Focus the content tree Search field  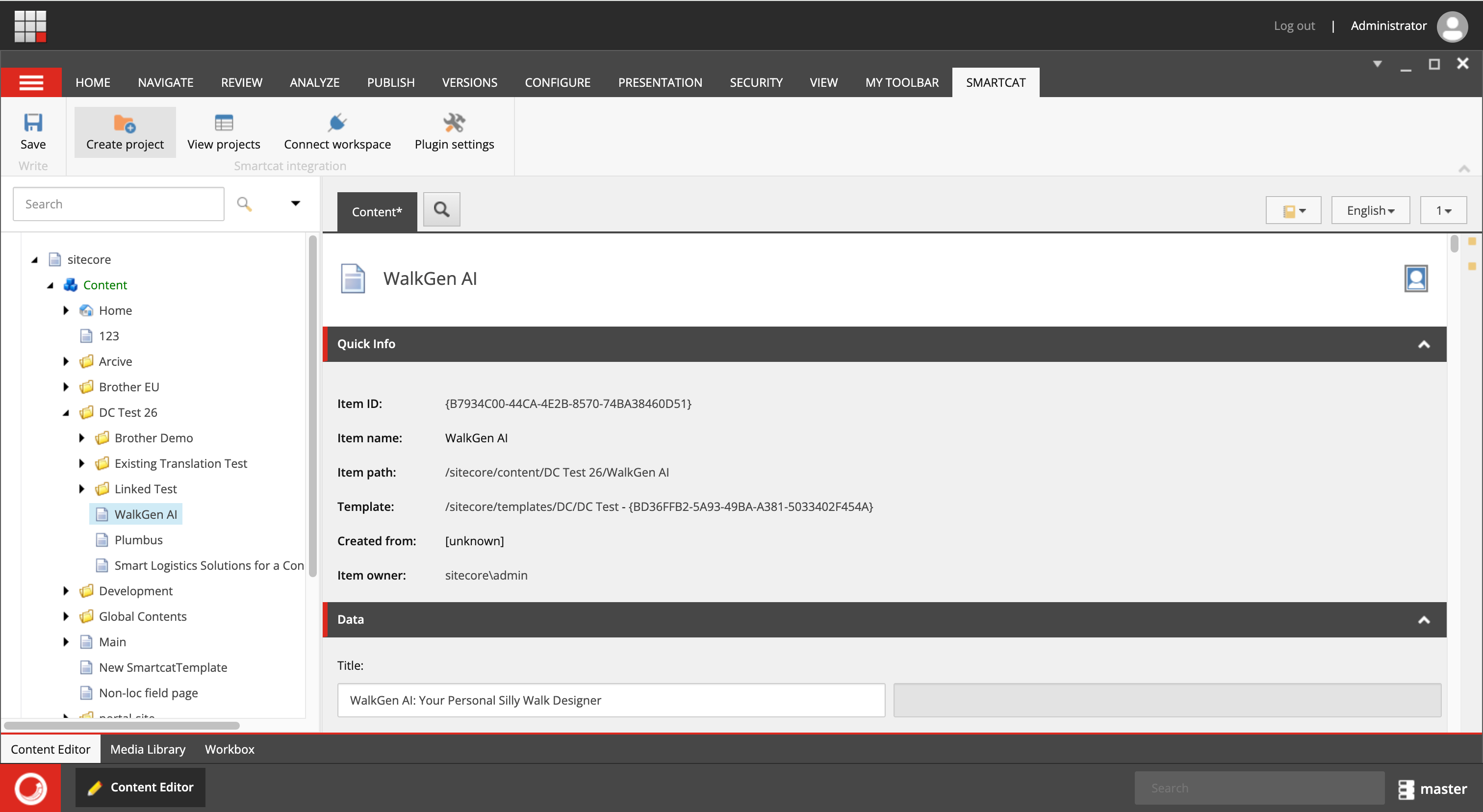click(x=119, y=203)
